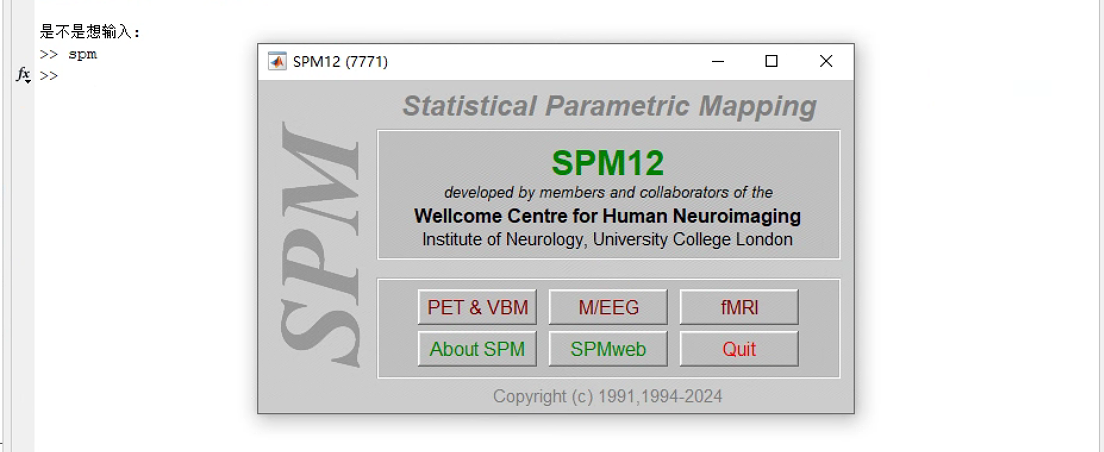Click 'Institute of Neurology, University College London' text
Viewport: 1104px width, 452px height.
(608, 239)
